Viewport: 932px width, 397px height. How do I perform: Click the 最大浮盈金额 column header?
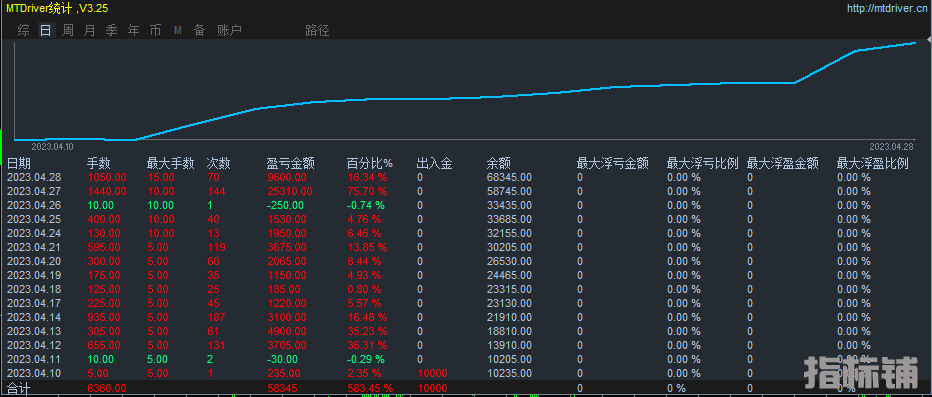[x=783, y=163]
